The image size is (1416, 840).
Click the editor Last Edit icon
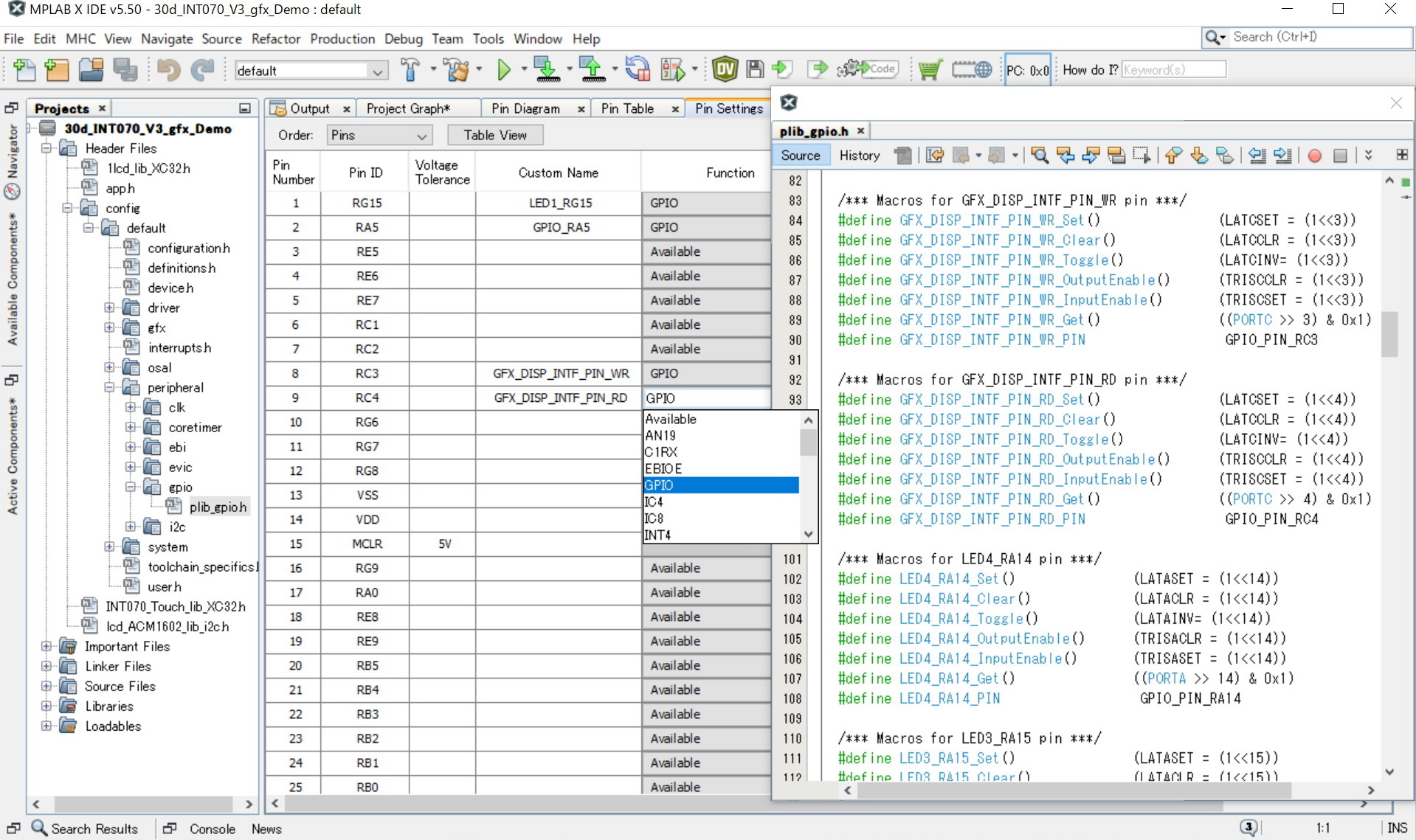(x=935, y=156)
